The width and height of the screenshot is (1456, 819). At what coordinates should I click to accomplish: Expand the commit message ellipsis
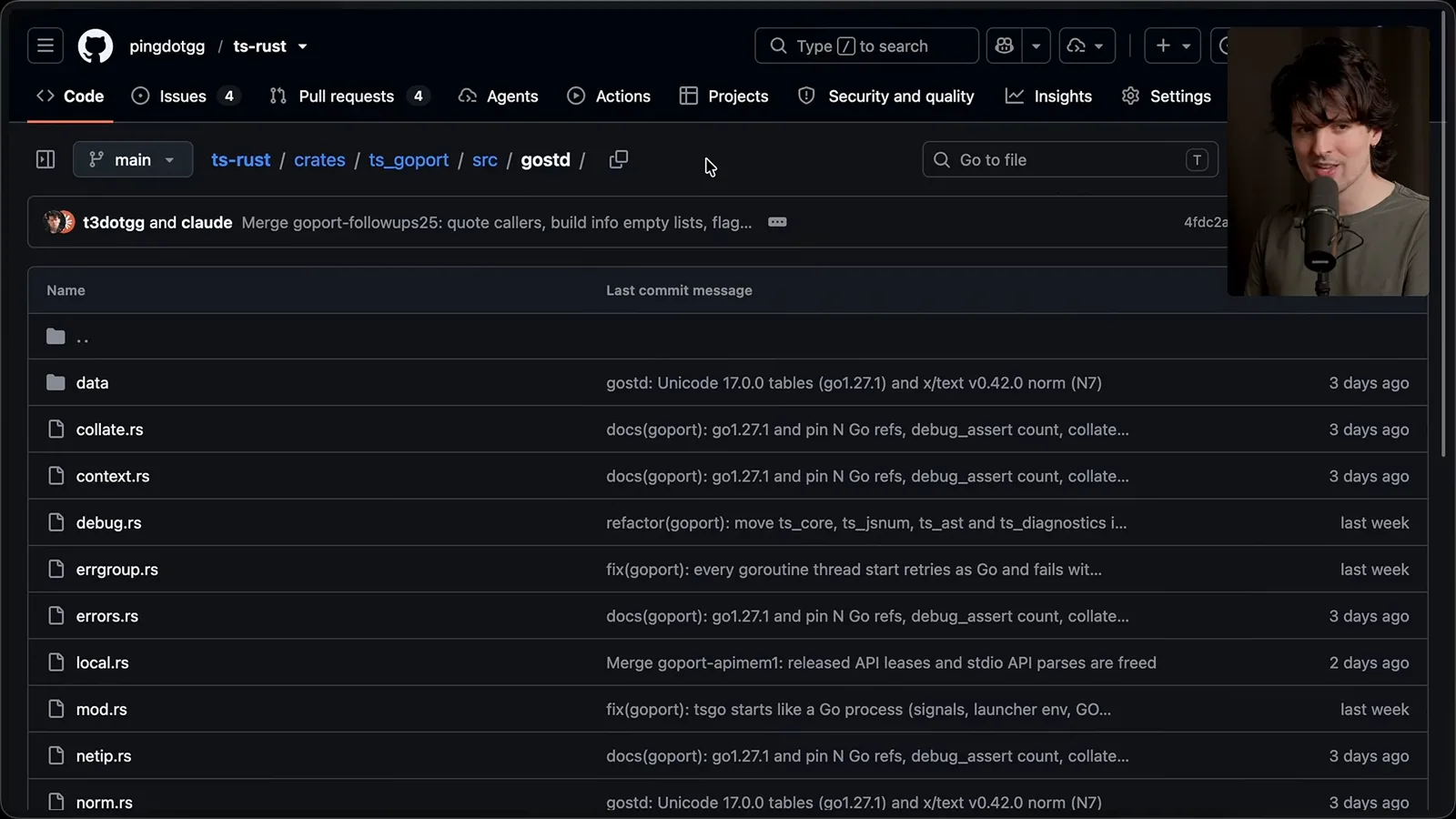click(x=777, y=222)
